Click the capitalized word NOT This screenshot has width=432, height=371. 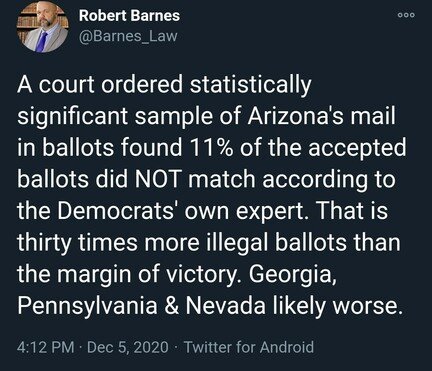click(158, 179)
